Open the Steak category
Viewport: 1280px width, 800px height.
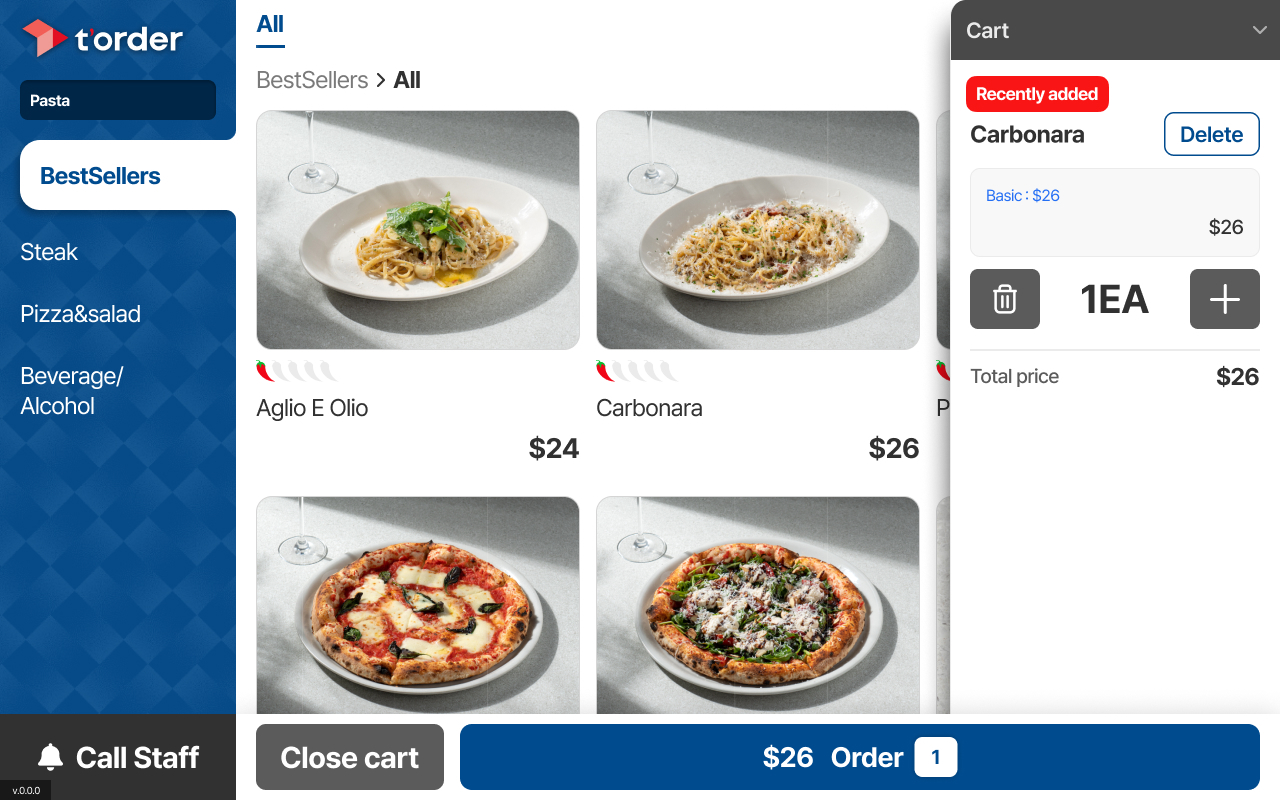coord(49,252)
